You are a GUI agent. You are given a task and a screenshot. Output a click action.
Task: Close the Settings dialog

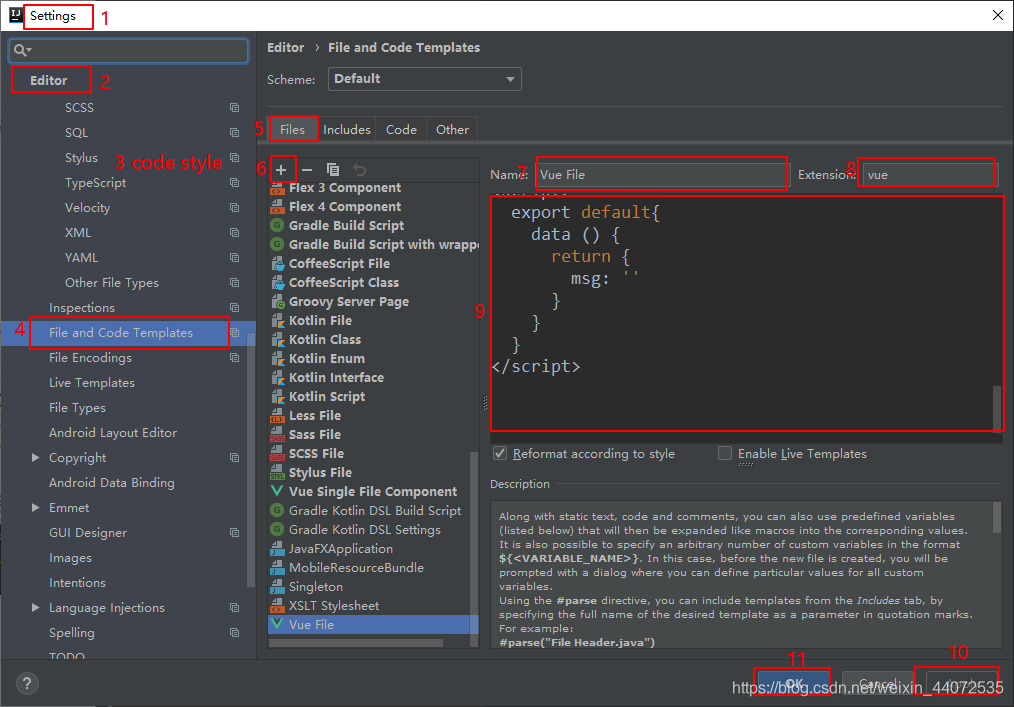tap(998, 15)
